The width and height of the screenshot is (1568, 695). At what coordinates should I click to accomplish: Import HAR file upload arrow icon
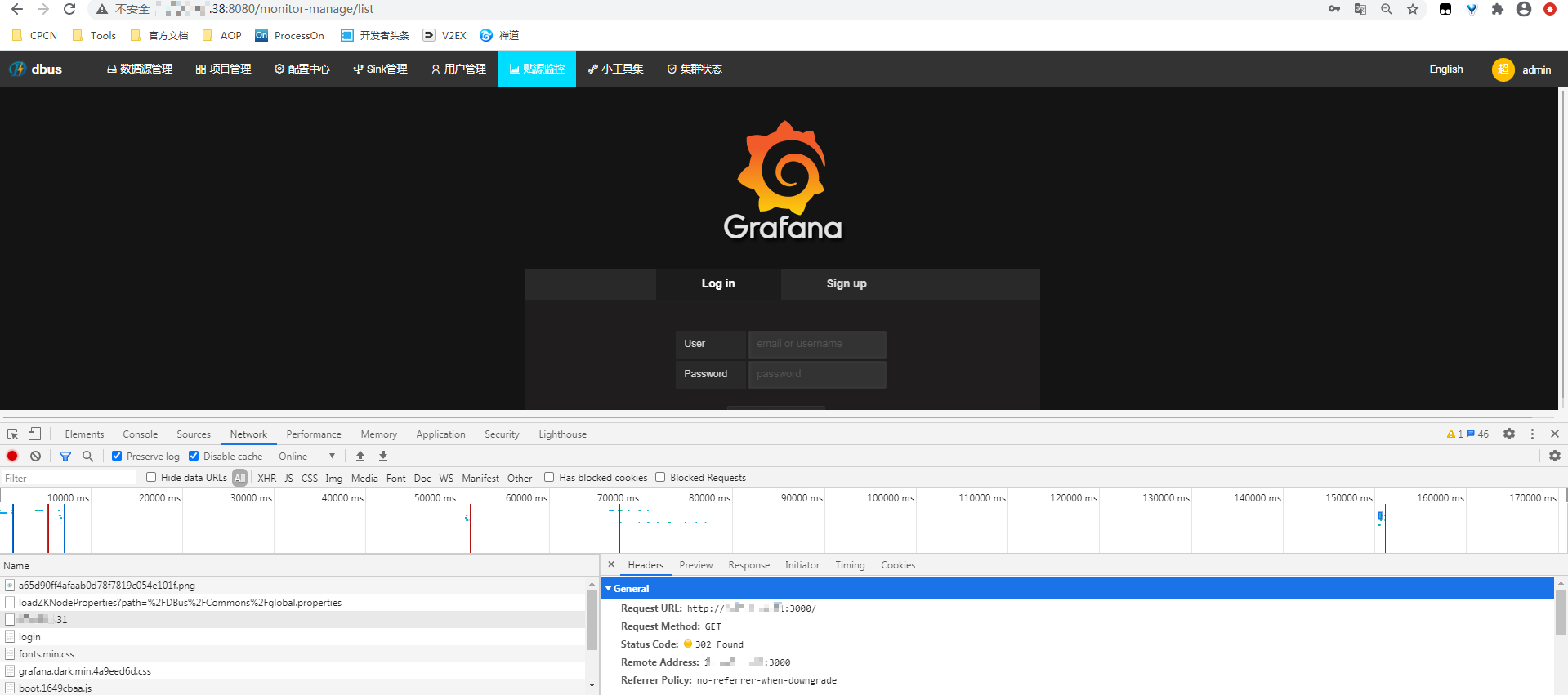click(360, 456)
